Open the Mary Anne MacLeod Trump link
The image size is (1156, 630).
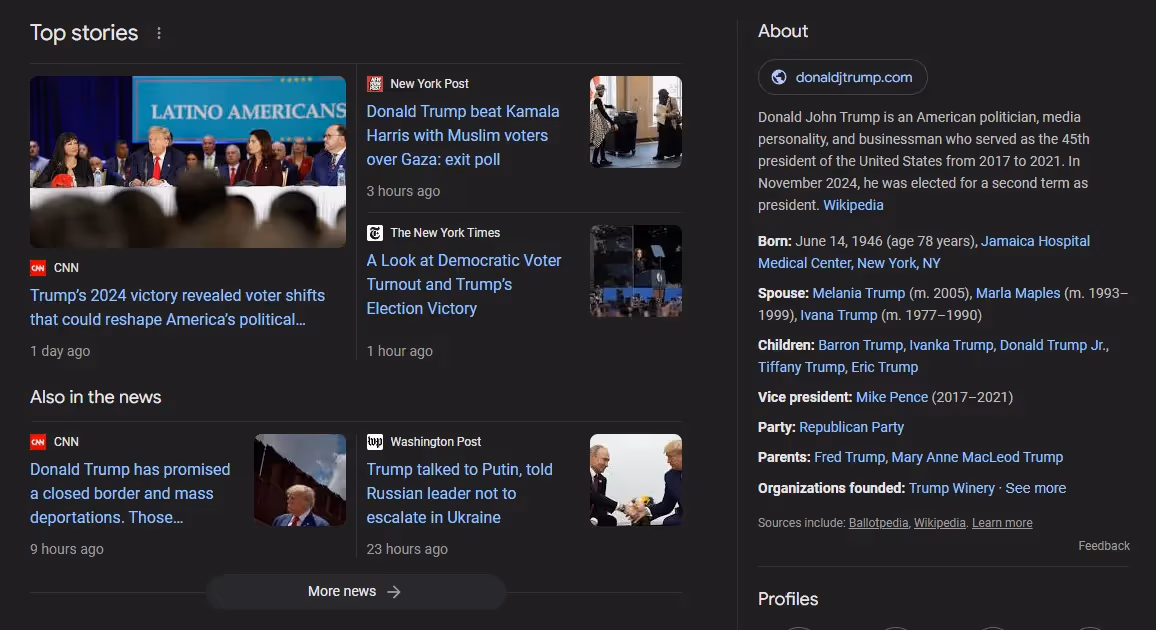tap(977, 458)
